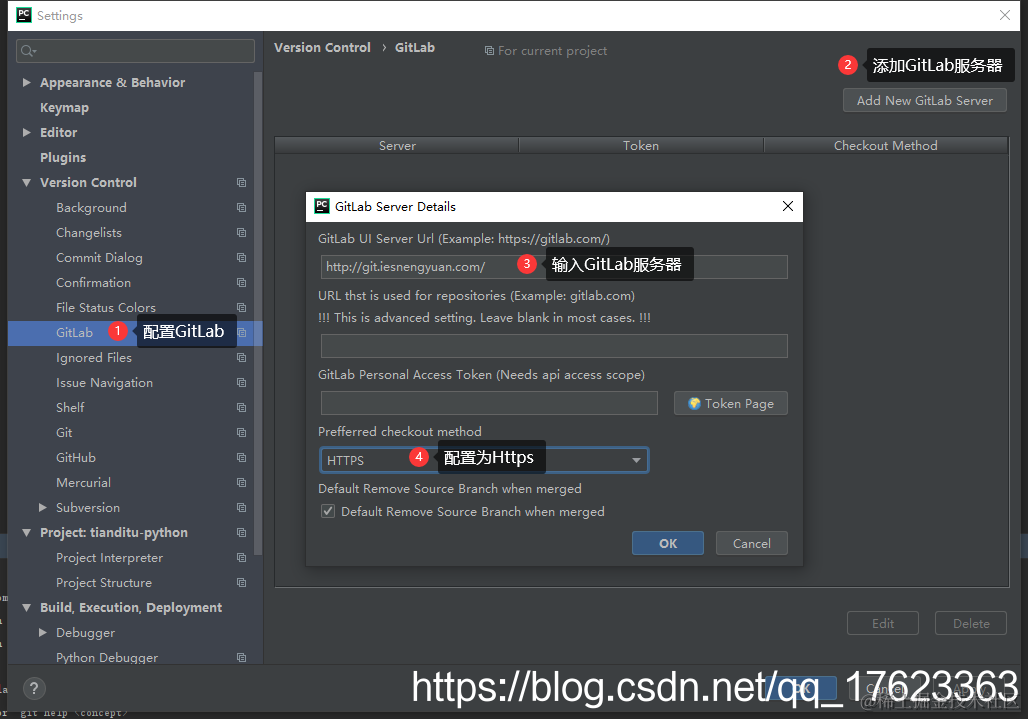Click the settings tree vertical scrollbar

[258, 313]
